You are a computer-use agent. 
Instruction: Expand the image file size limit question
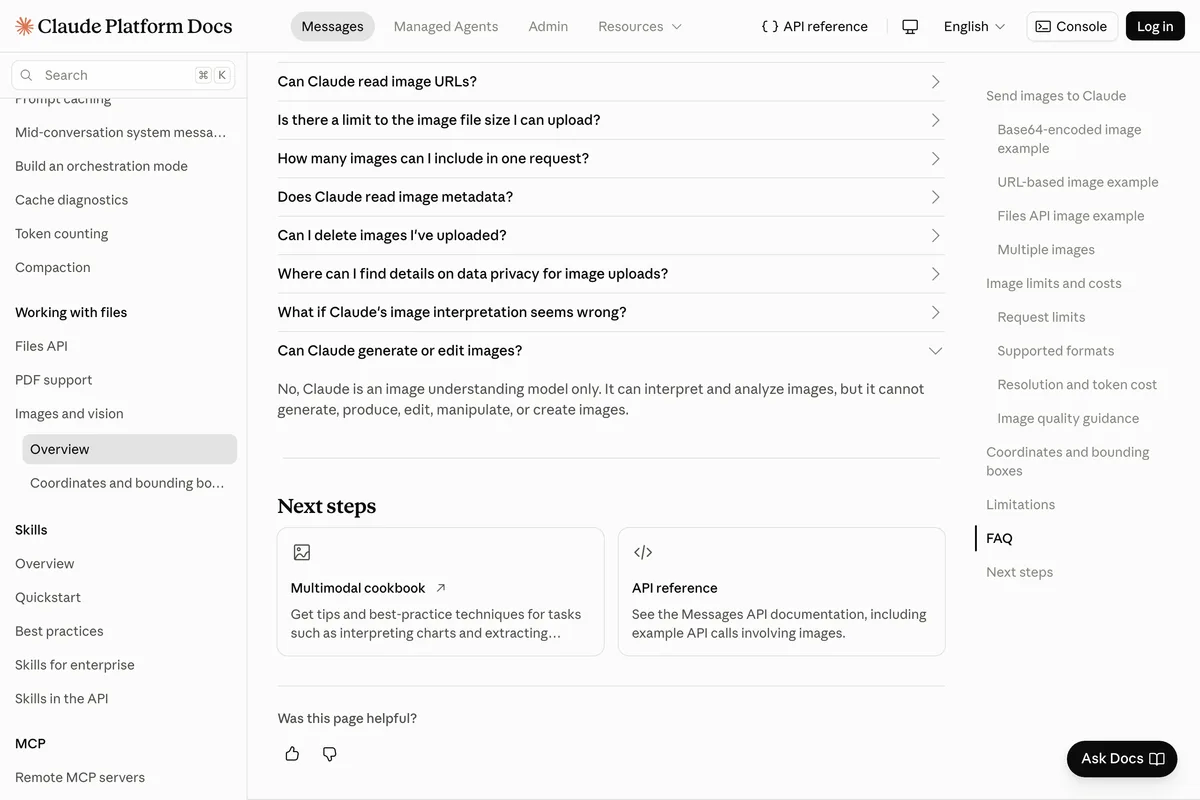610,120
